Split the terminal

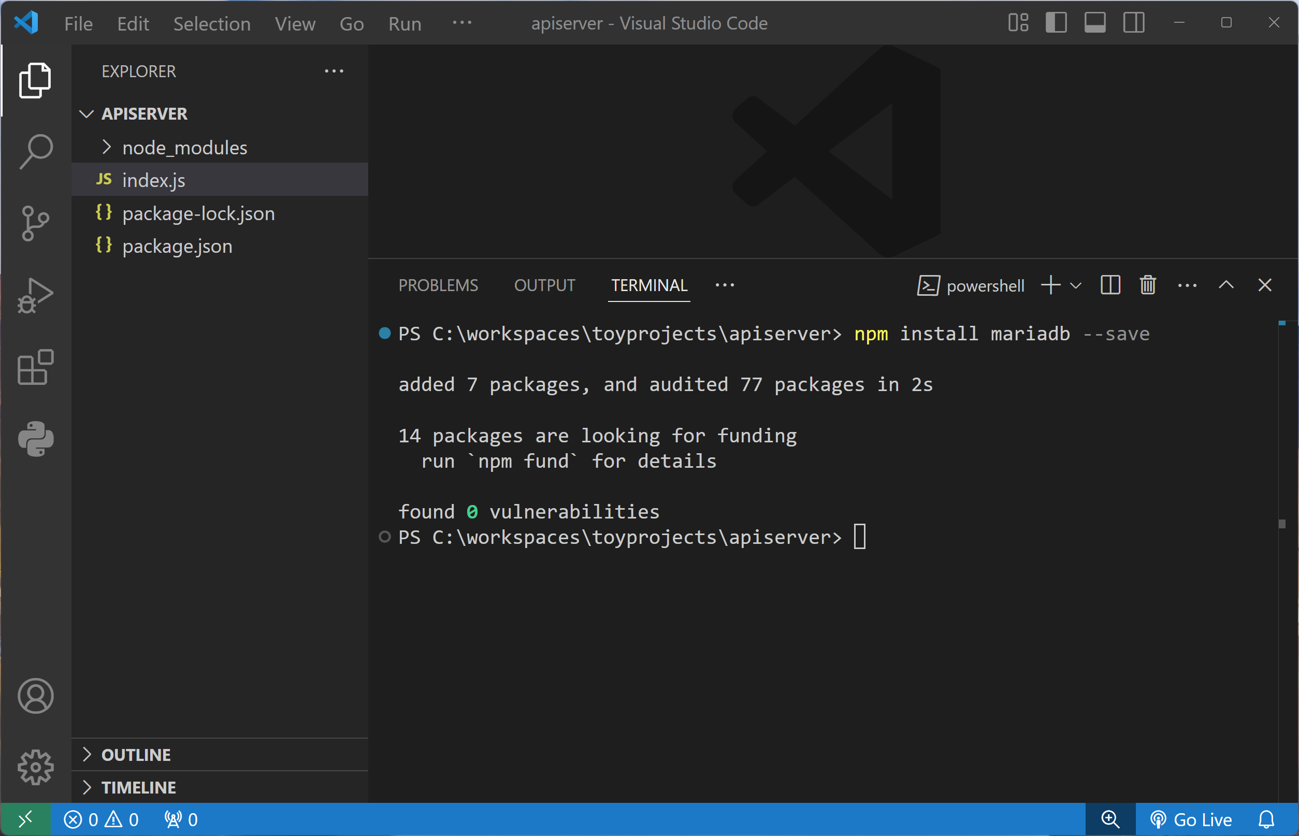point(1110,285)
